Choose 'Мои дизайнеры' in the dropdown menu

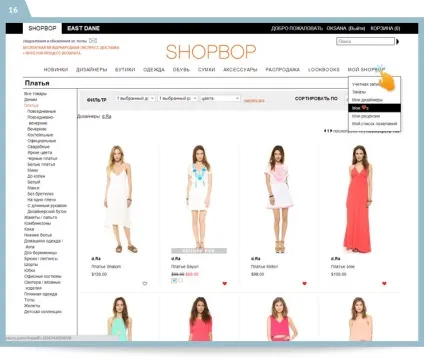(367, 100)
